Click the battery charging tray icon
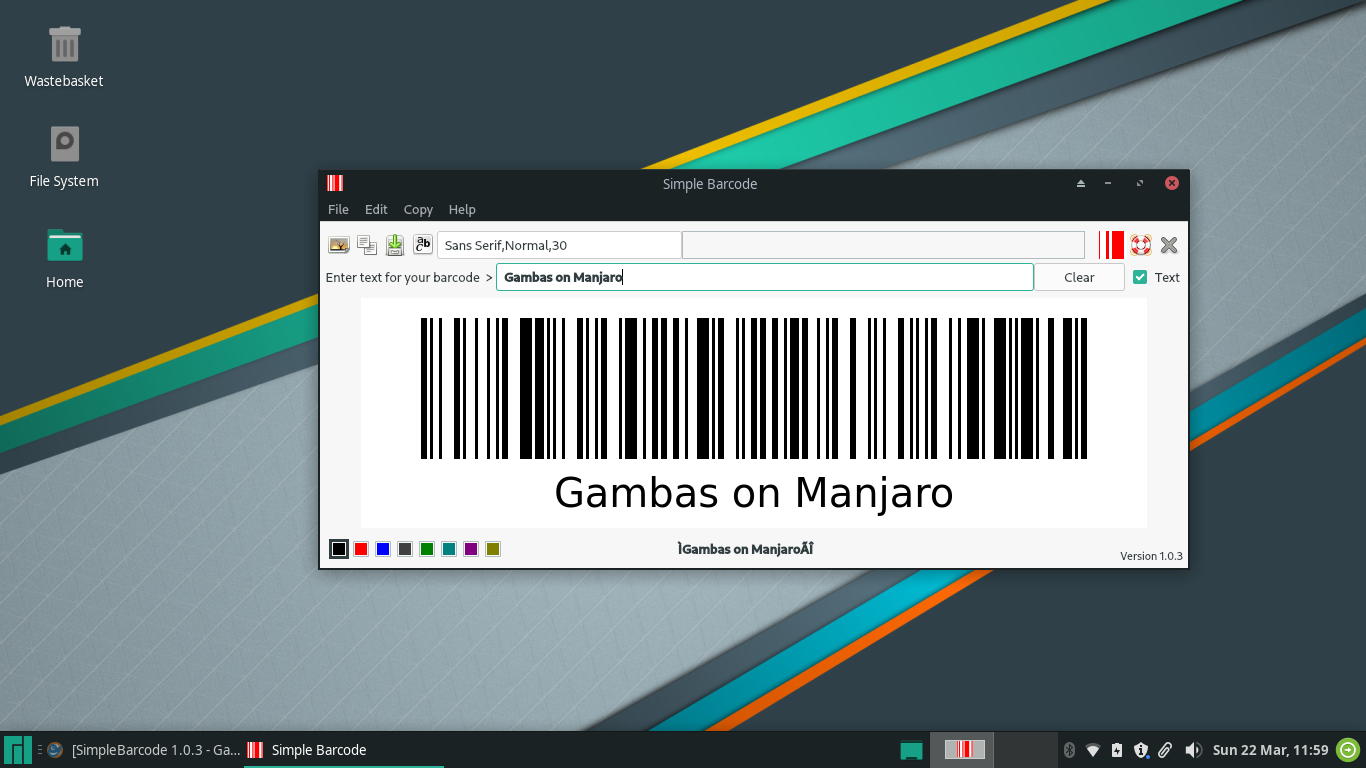The height and width of the screenshot is (768, 1366). 1117,750
